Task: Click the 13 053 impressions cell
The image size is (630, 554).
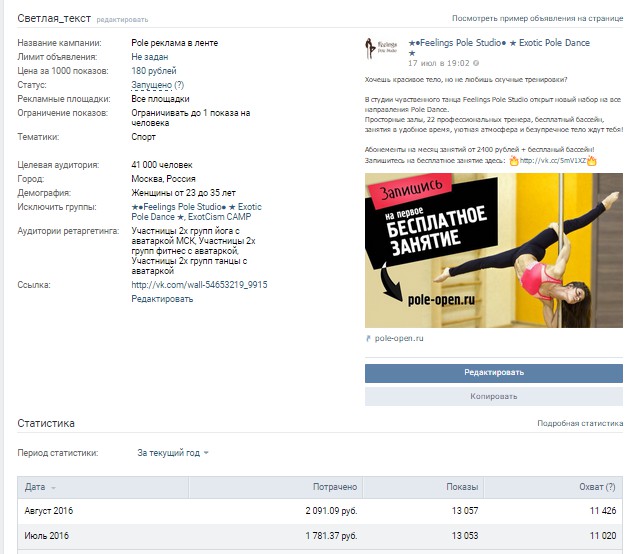Action: (x=465, y=536)
